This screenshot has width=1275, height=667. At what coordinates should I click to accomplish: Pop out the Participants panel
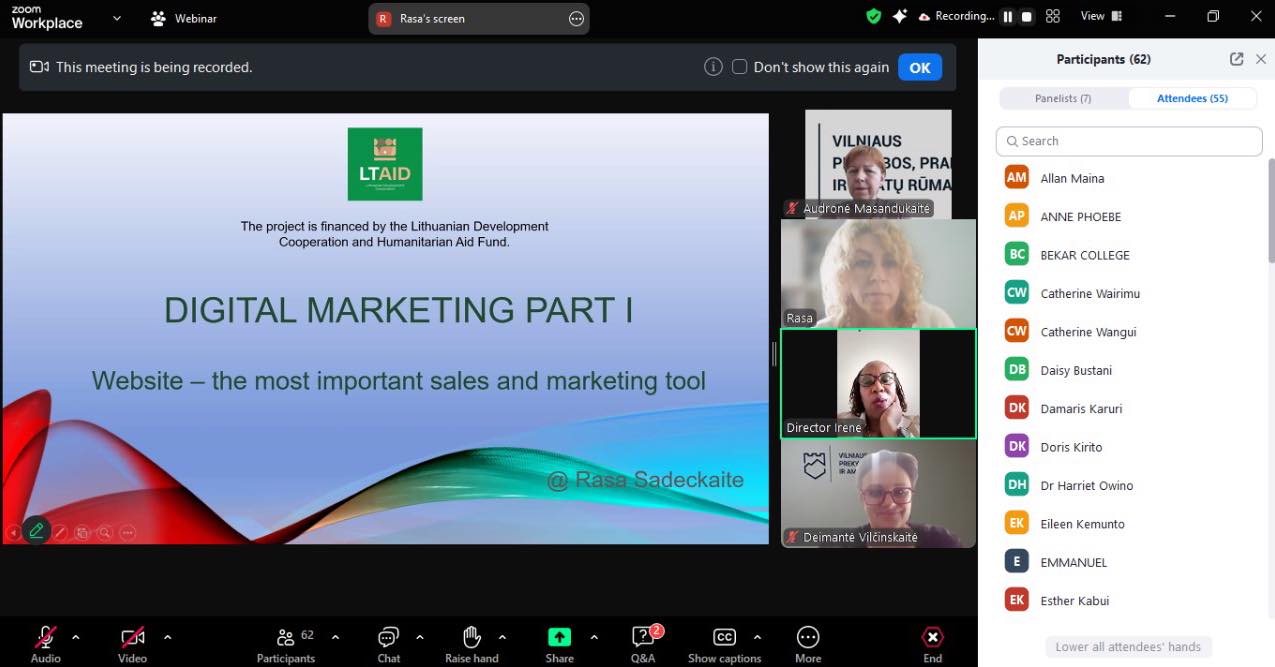point(1237,59)
